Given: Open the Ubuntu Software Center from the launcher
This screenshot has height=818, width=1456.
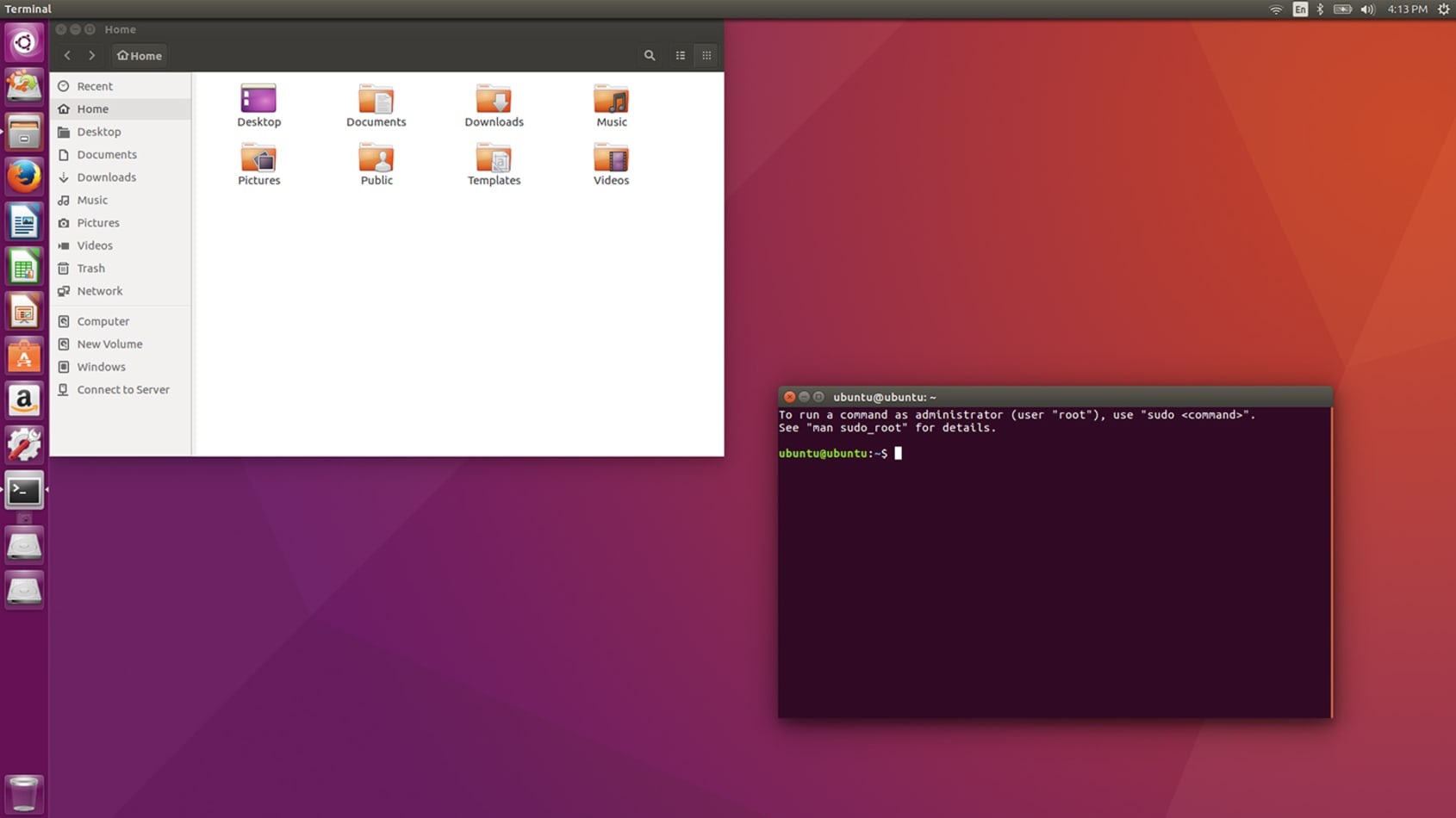Looking at the screenshot, I should pyautogui.click(x=24, y=356).
